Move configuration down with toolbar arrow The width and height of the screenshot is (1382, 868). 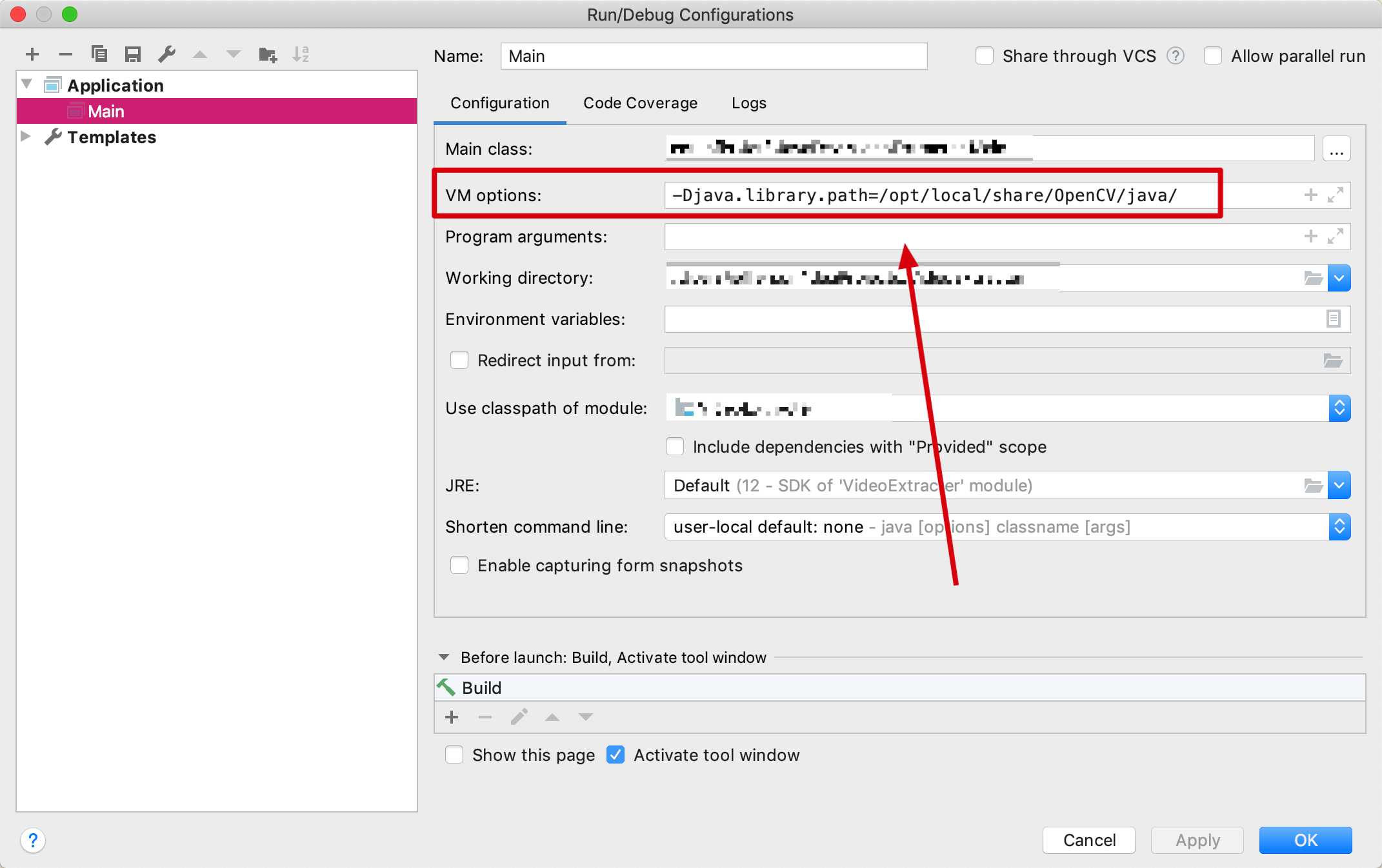tap(234, 54)
